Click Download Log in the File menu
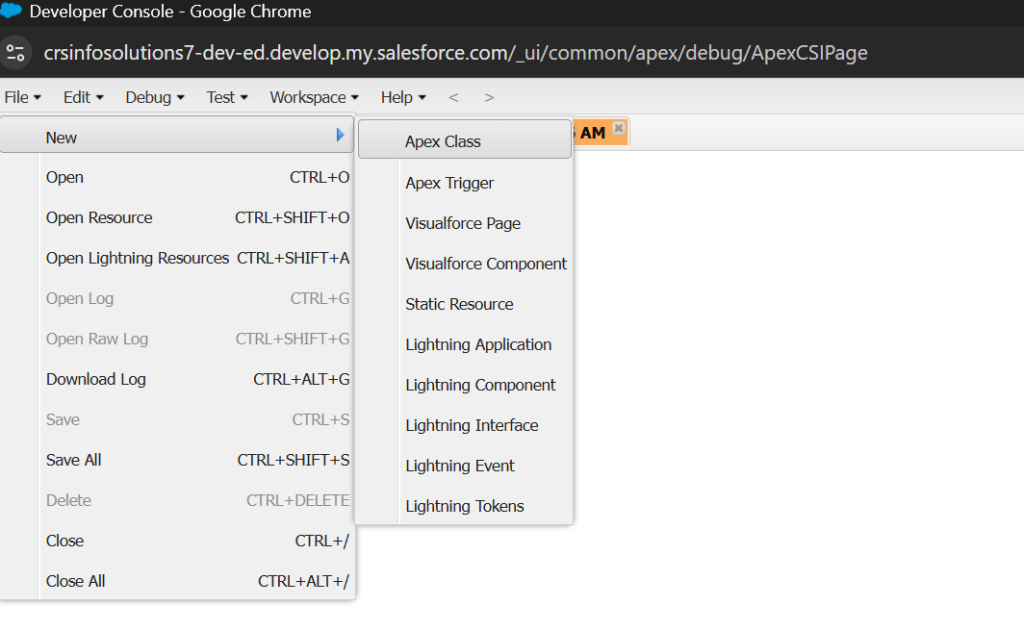This screenshot has width=1024, height=631. click(95, 379)
